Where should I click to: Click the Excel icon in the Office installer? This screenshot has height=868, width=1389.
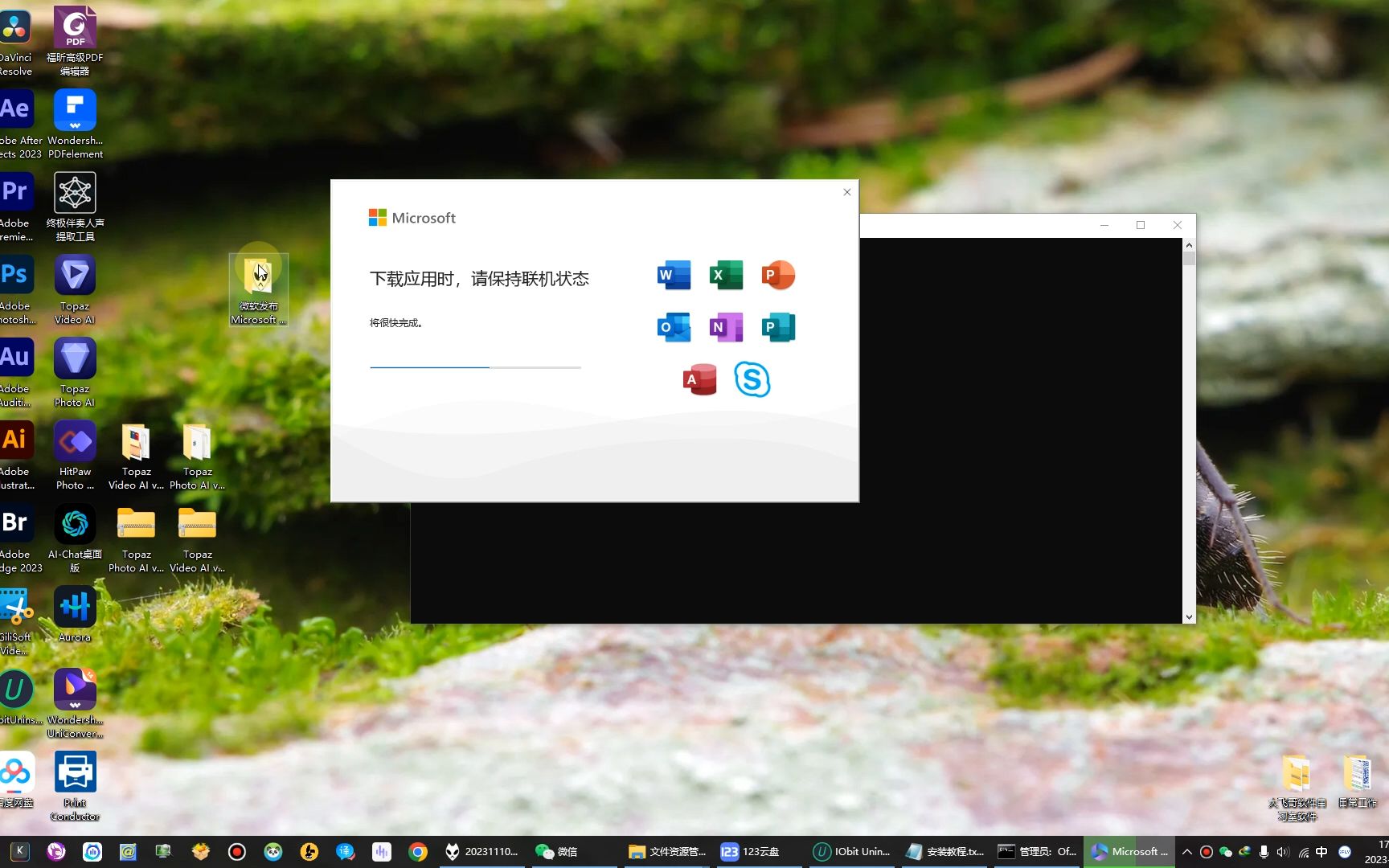(726, 275)
